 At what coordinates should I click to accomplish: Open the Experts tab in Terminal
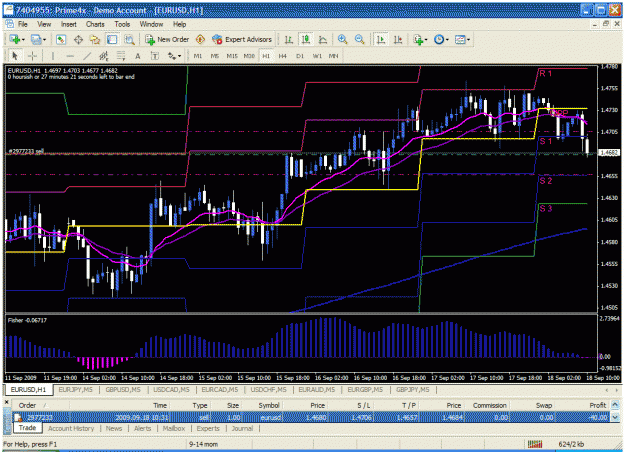[x=208, y=428]
